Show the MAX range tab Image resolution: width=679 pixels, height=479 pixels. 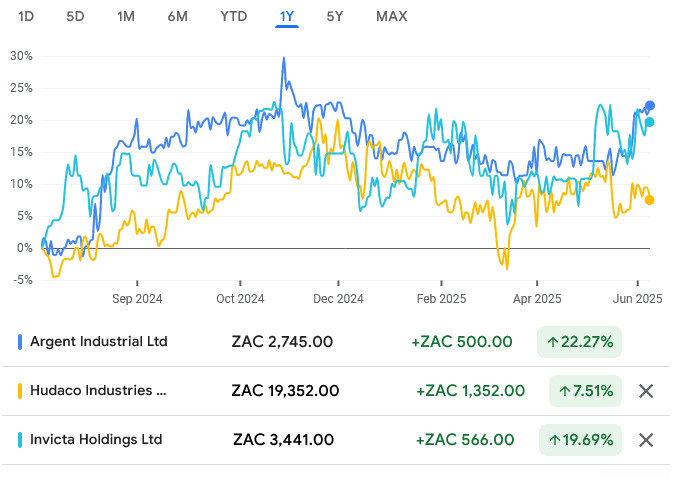[391, 16]
